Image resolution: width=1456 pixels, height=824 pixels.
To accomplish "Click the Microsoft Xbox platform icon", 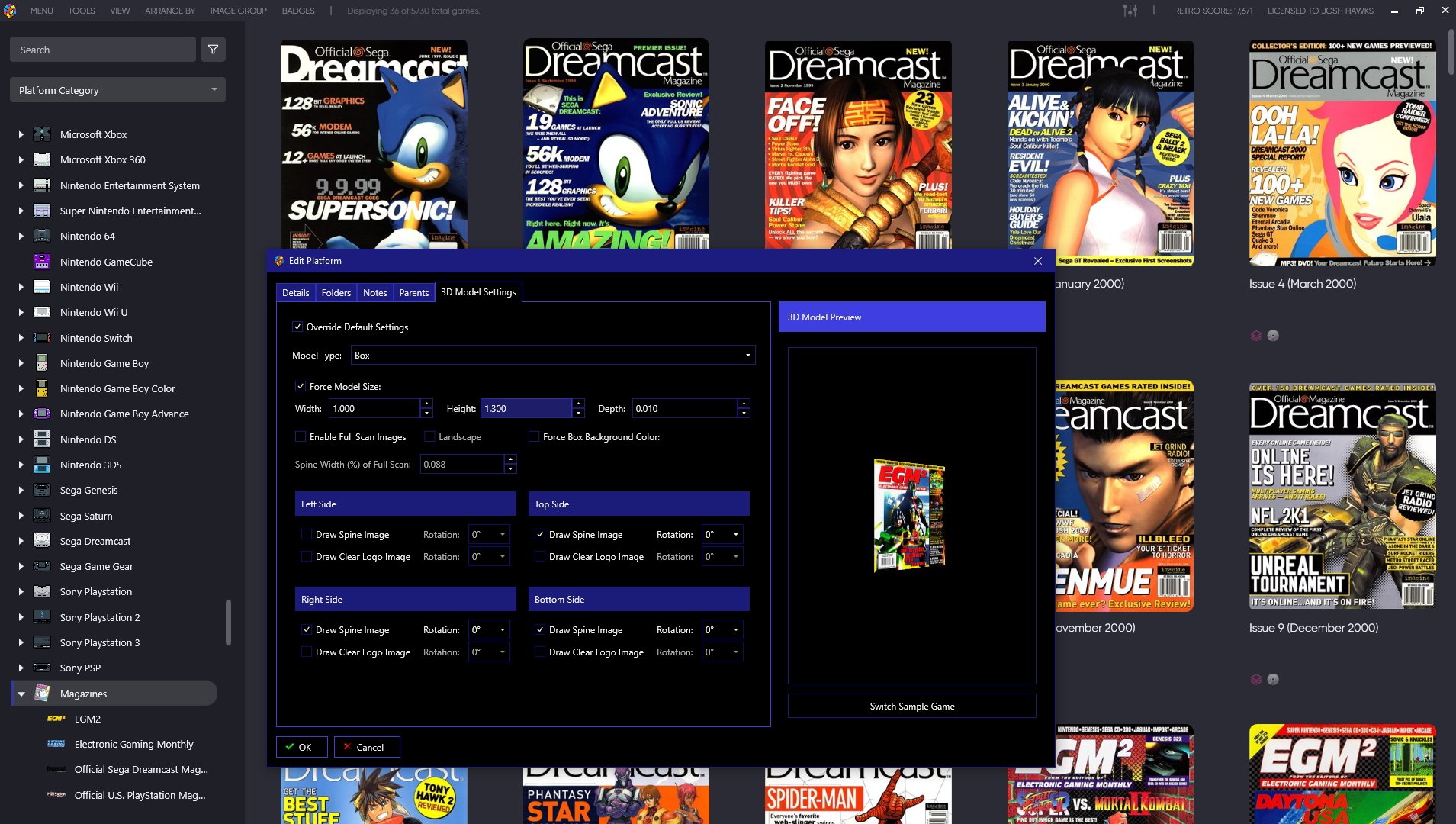I will pos(42,134).
